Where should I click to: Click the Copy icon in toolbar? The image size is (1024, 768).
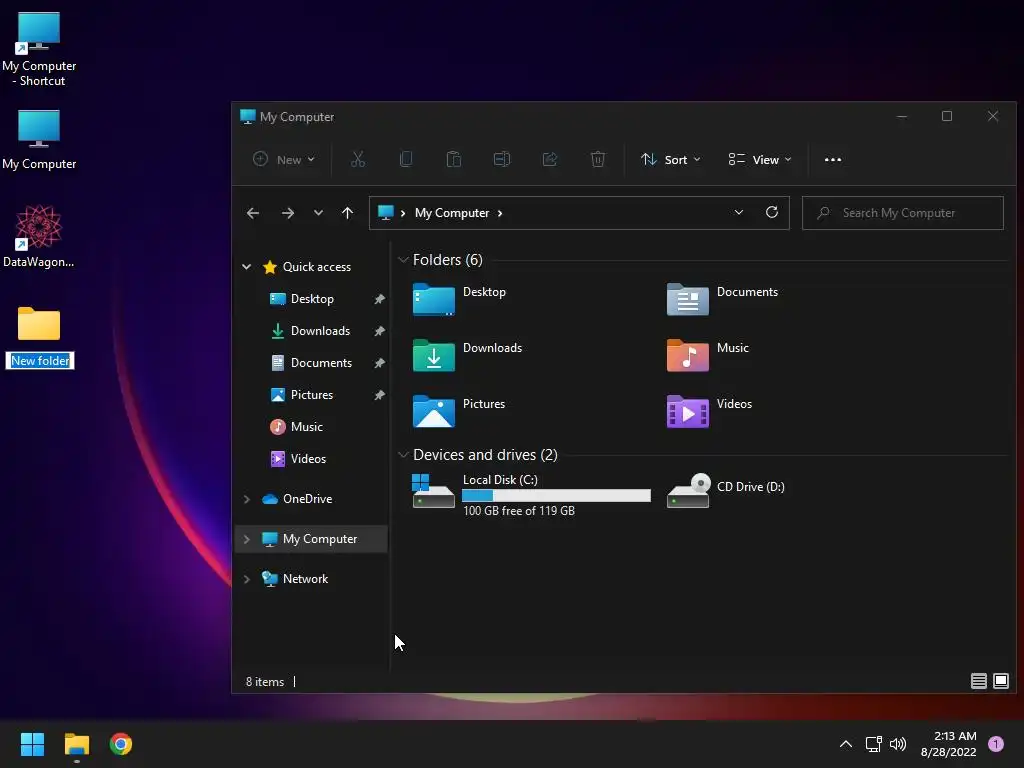pos(406,159)
